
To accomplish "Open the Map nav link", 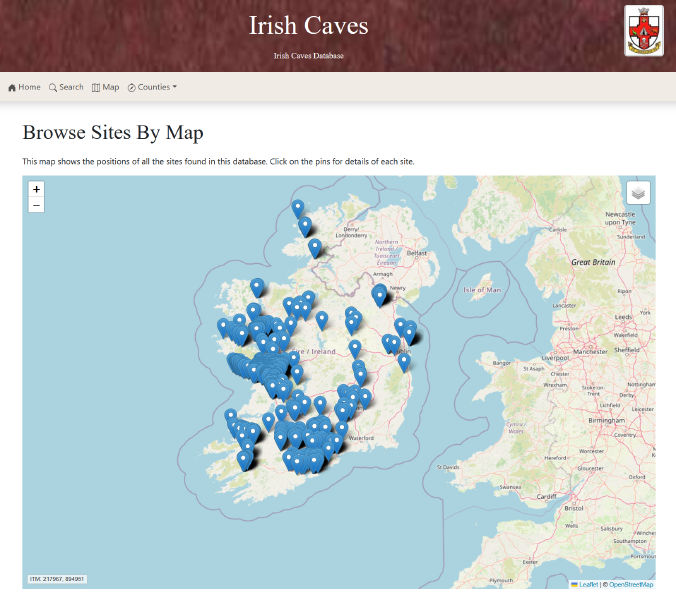I will point(105,87).
